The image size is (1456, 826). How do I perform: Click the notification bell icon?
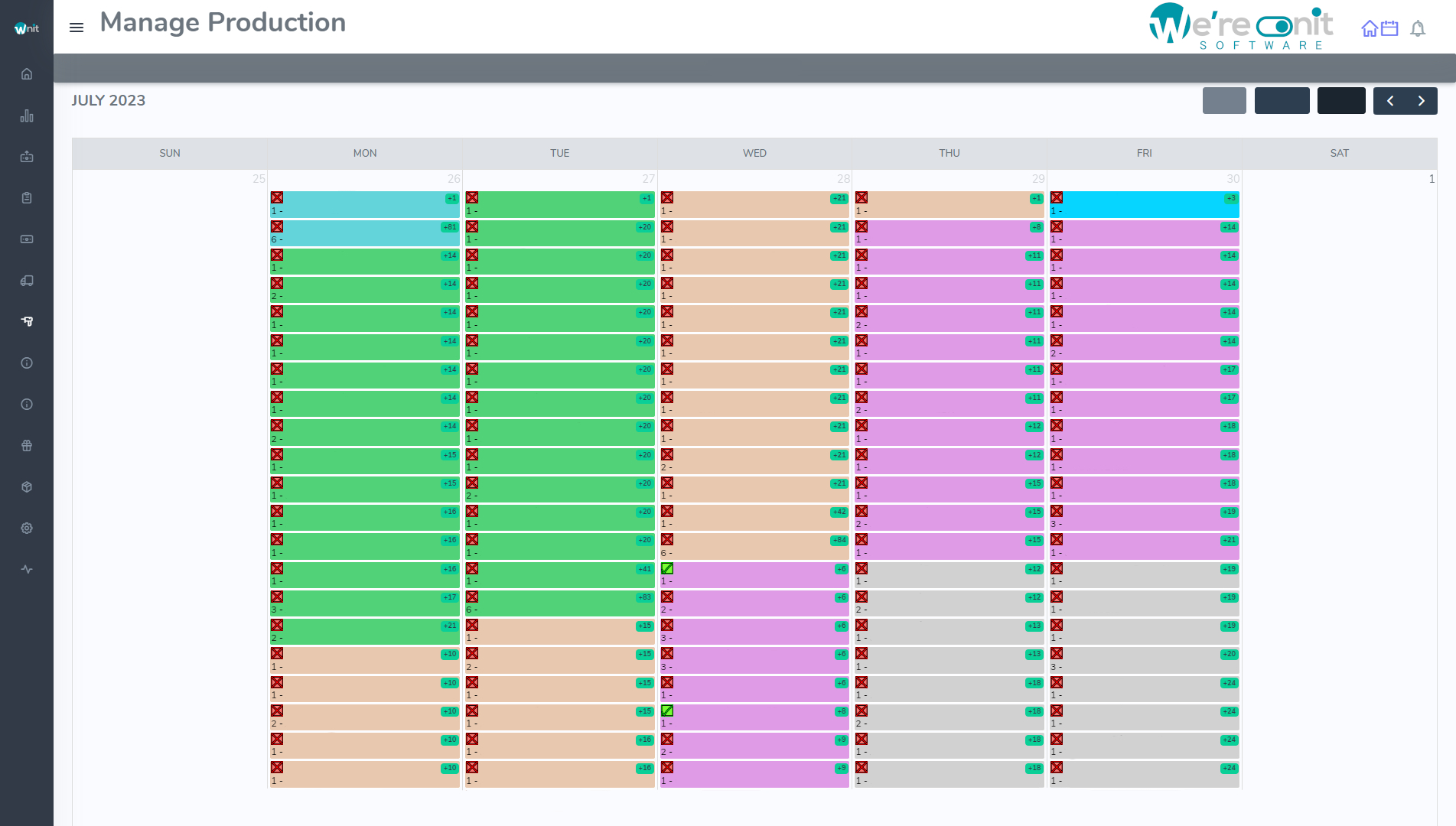(1418, 29)
